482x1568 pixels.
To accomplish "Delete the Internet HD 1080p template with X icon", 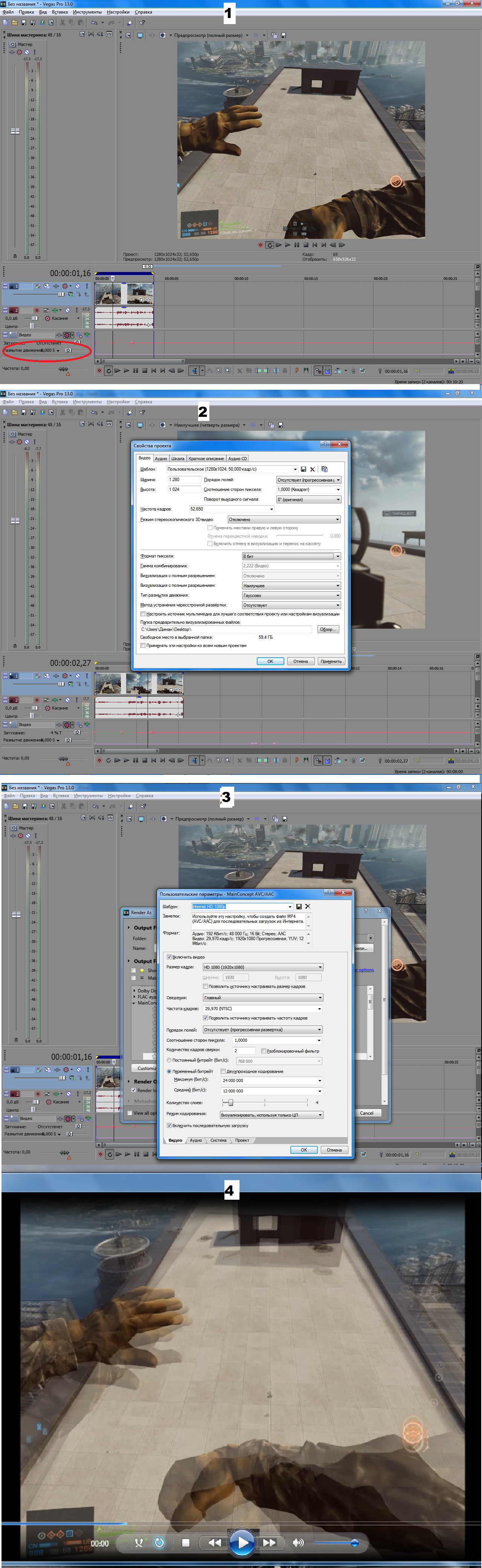I will (307, 906).
